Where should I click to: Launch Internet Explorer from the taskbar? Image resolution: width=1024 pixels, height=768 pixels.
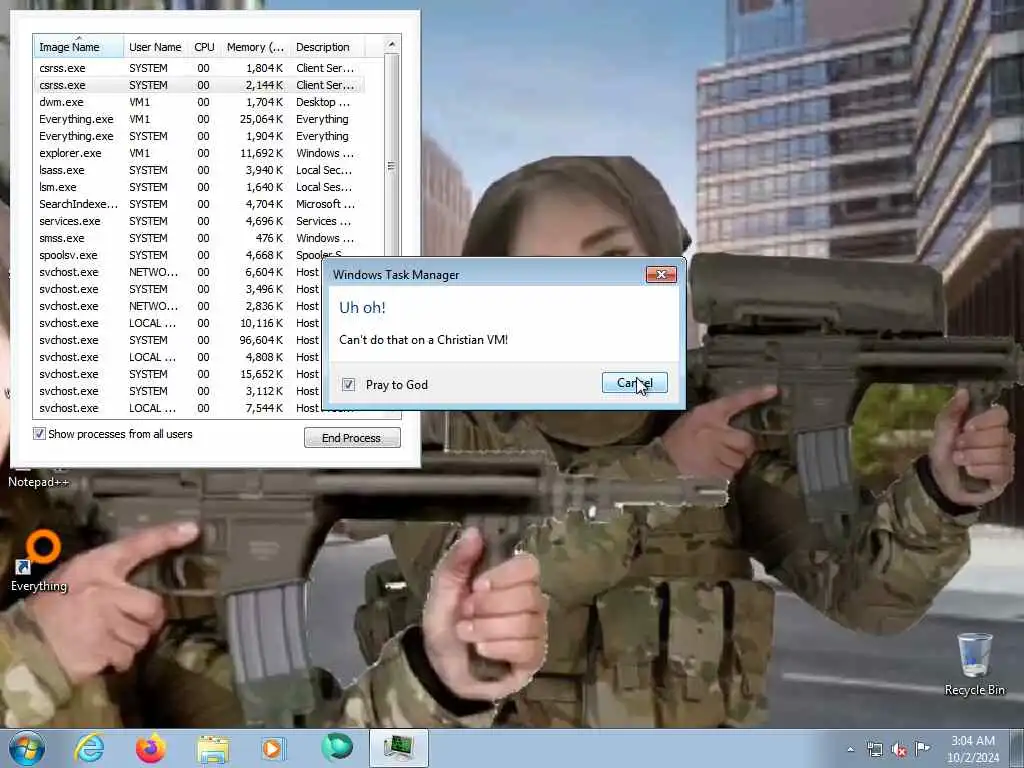pyautogui.click(x=89, y=748)
